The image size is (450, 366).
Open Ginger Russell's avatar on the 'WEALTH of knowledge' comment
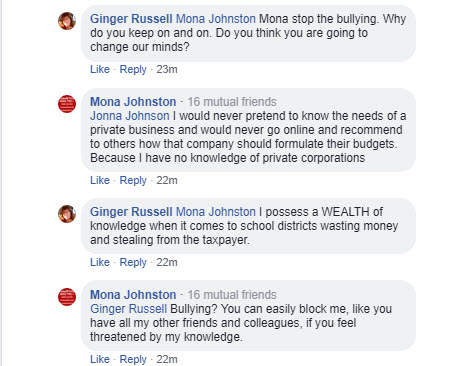pos(67,214)
